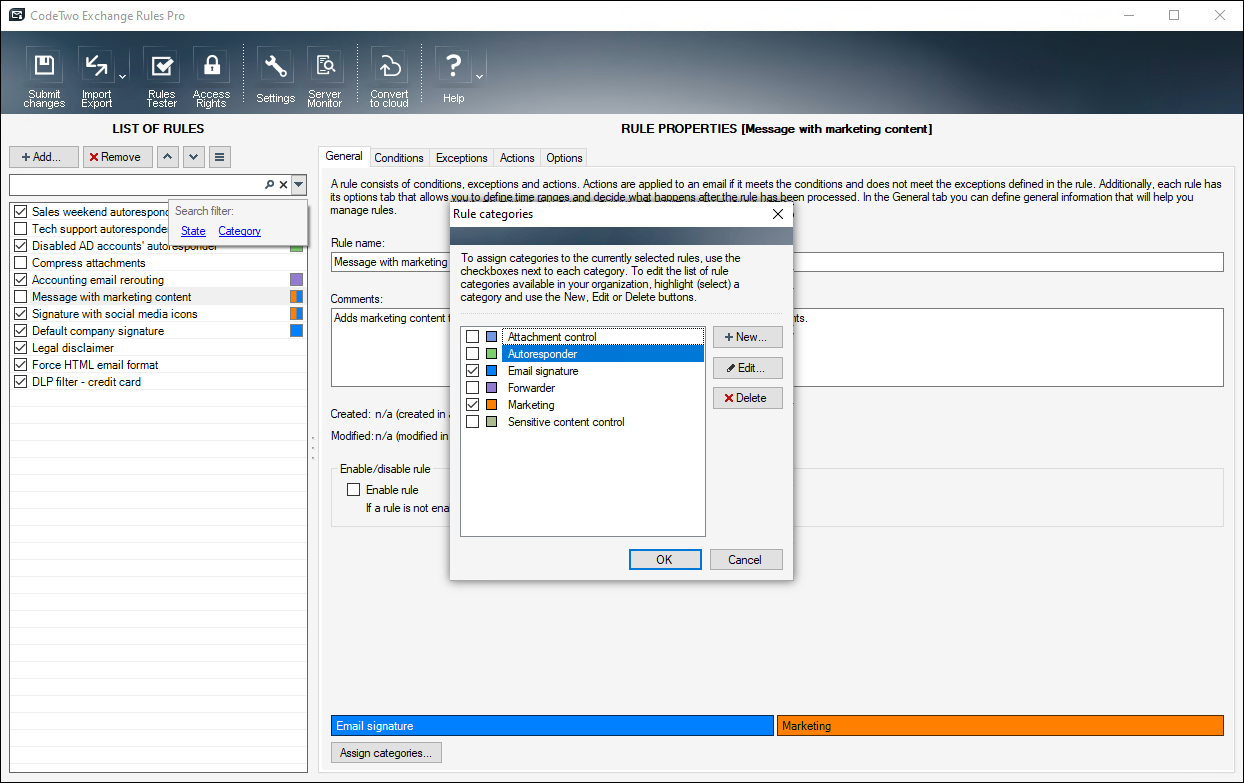Delete the highlighted category
The image size is (1244, 783).
click(x=748, y=398)
